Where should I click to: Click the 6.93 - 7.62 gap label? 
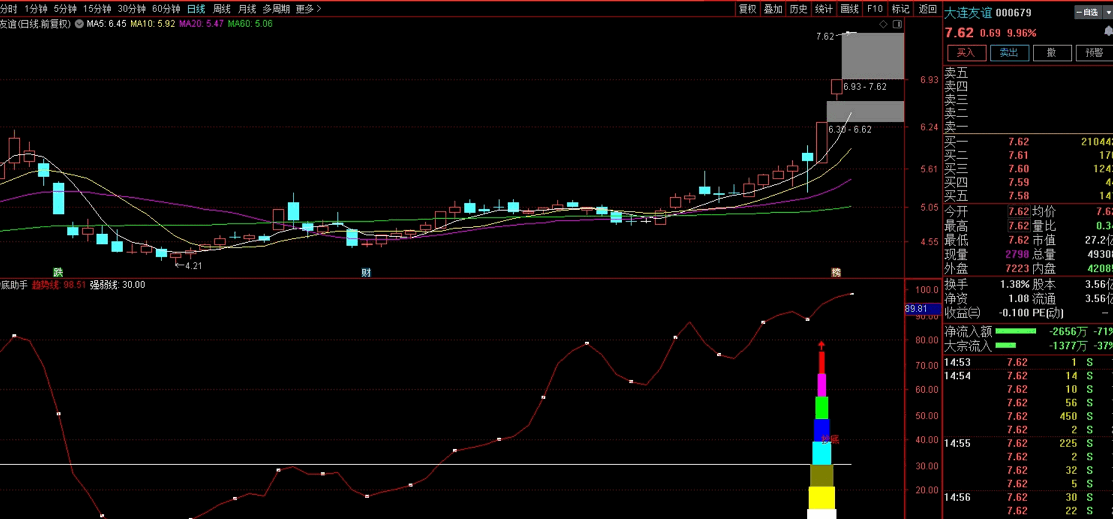865,87
